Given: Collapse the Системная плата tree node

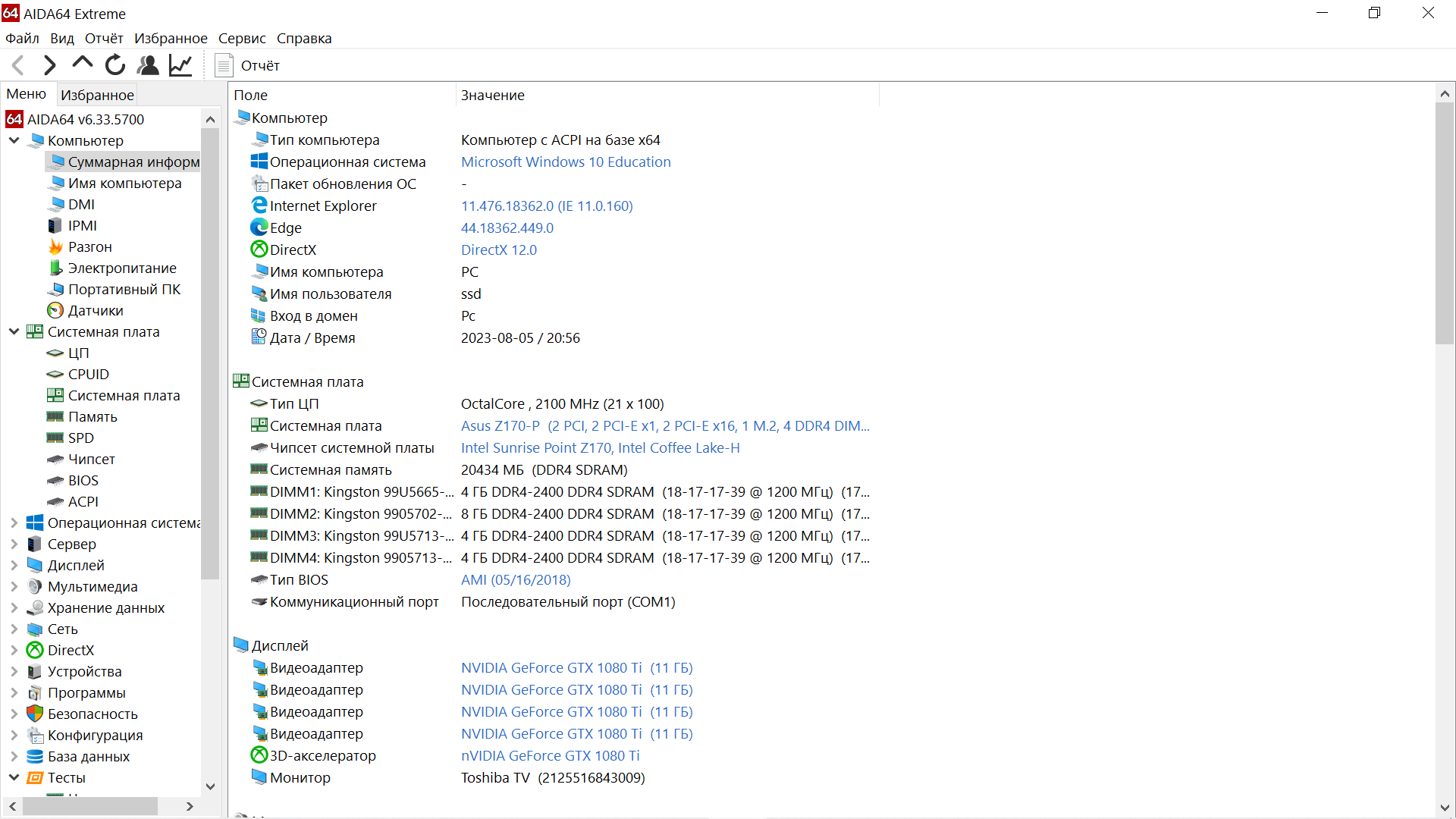Looking at the screenshot, I should tap(14, 331).
